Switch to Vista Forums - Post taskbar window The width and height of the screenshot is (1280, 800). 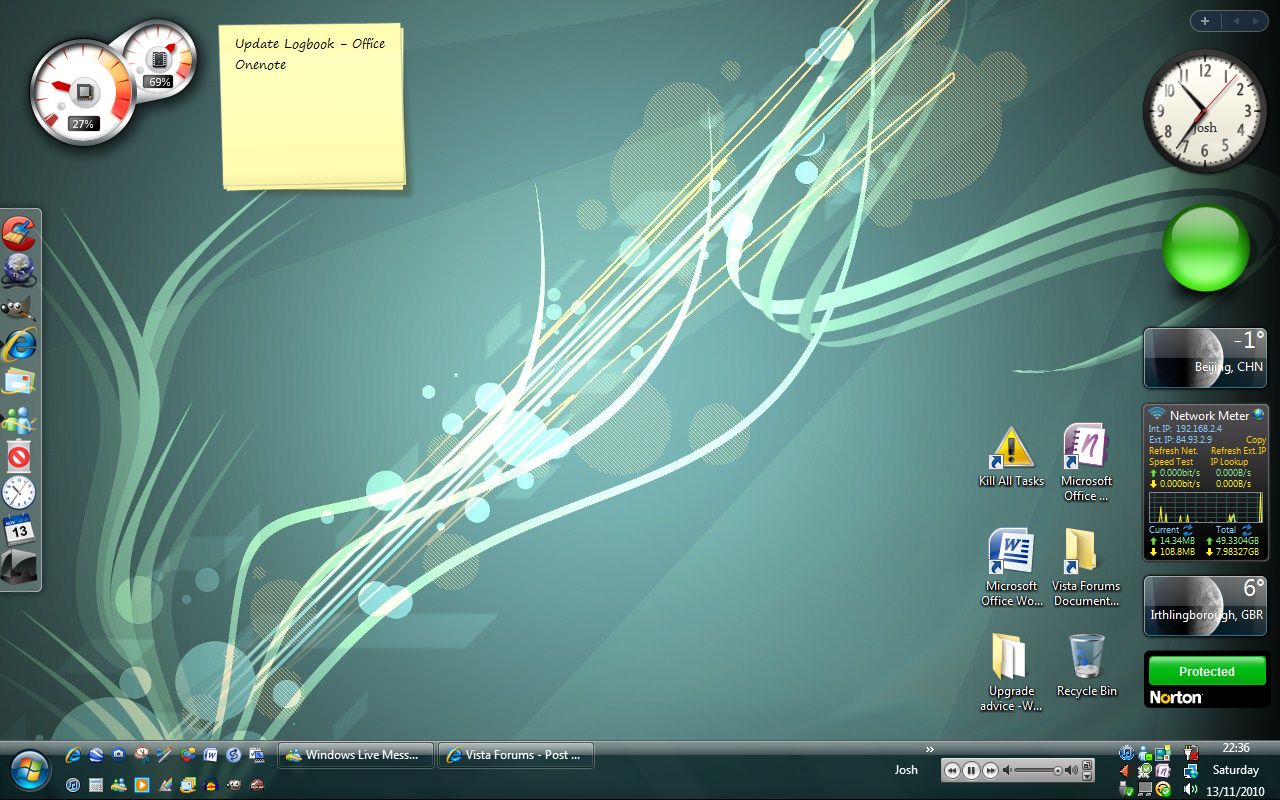(x=516, y=755)
